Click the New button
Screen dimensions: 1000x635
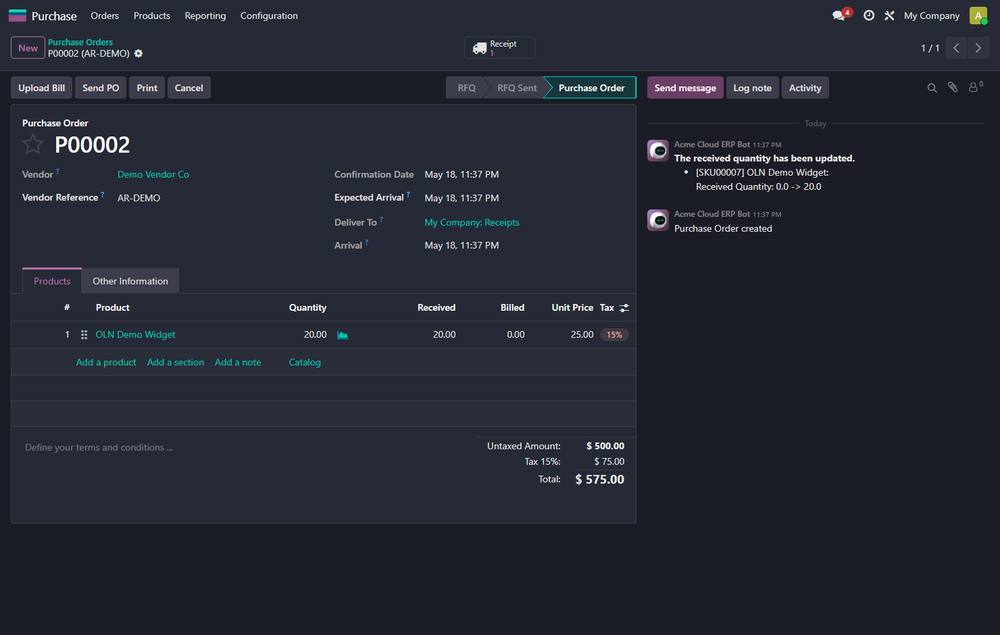(27, 48)
